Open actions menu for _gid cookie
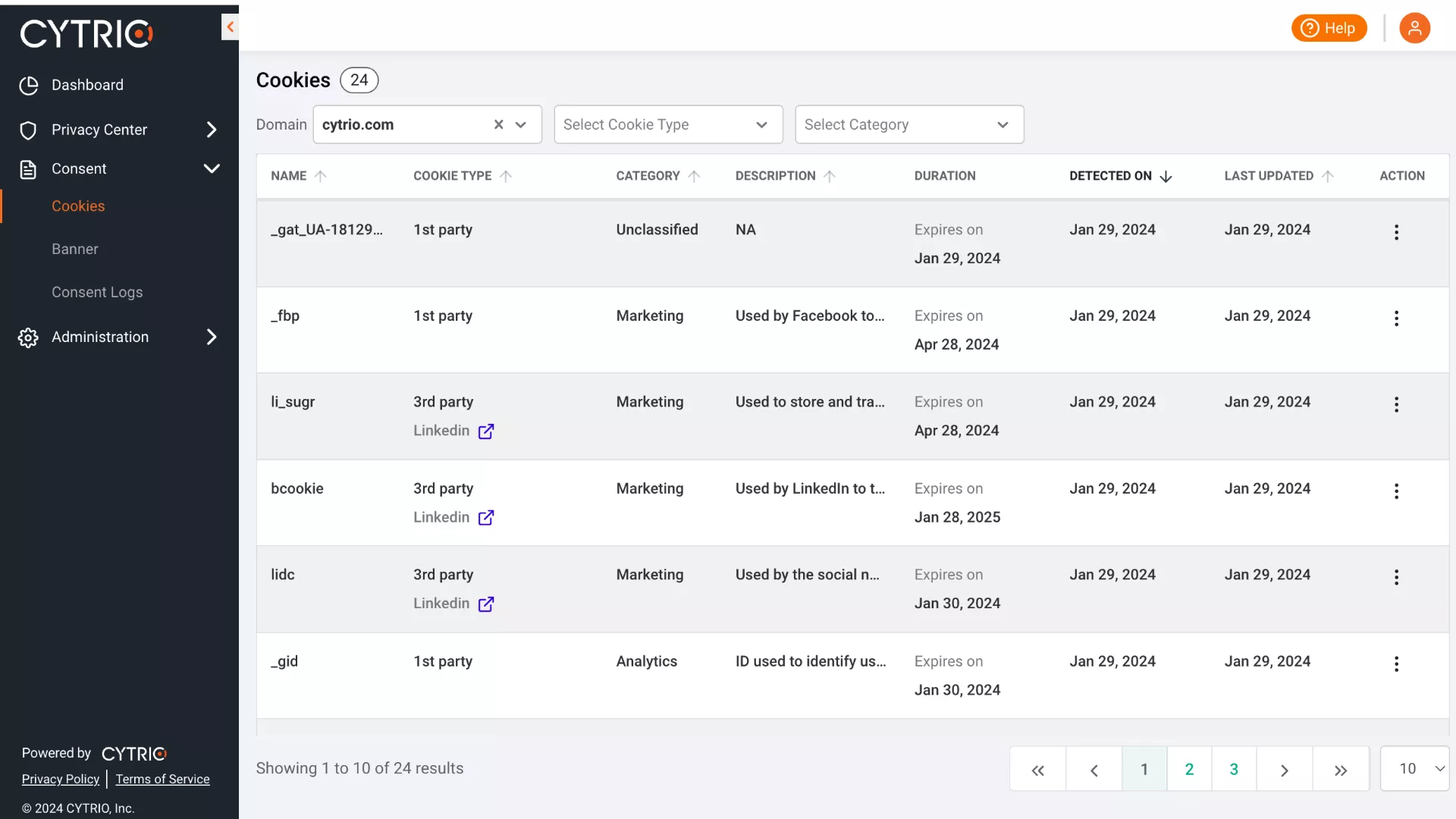The image size is (1456, 819). [x=1396, y=664]
